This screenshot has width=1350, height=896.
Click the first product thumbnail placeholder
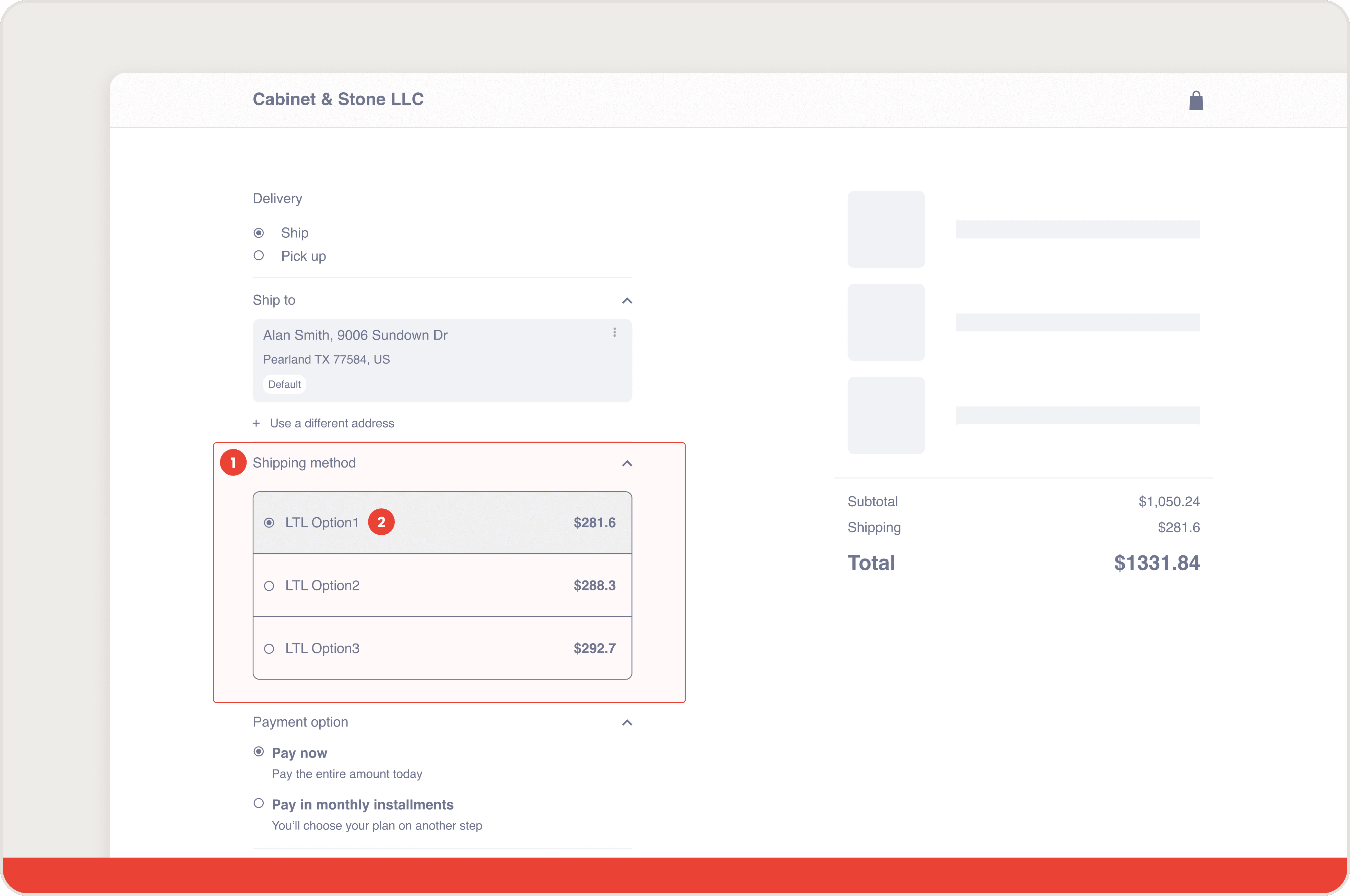click(x=886, y=229)
